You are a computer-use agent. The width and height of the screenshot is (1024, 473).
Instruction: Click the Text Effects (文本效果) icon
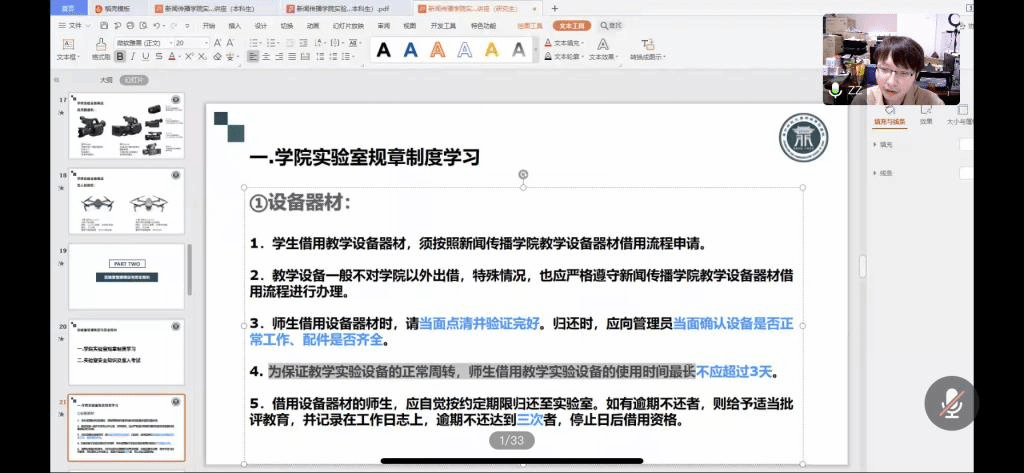(603, 44)
